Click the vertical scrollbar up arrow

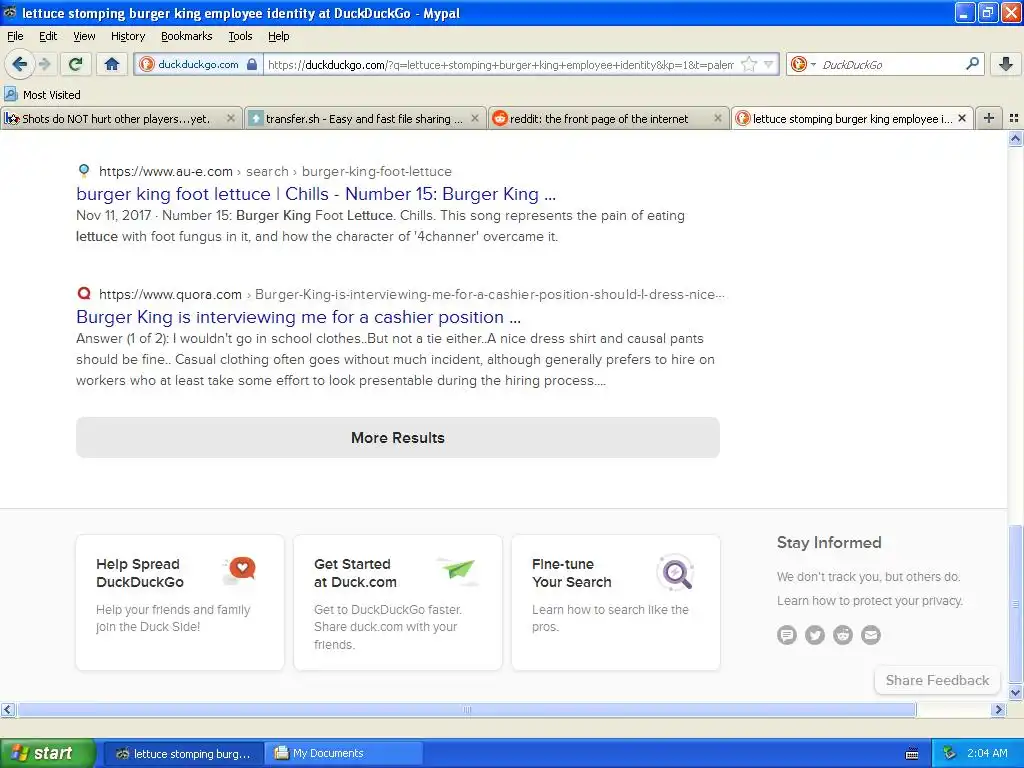(x=1016, y=138)
